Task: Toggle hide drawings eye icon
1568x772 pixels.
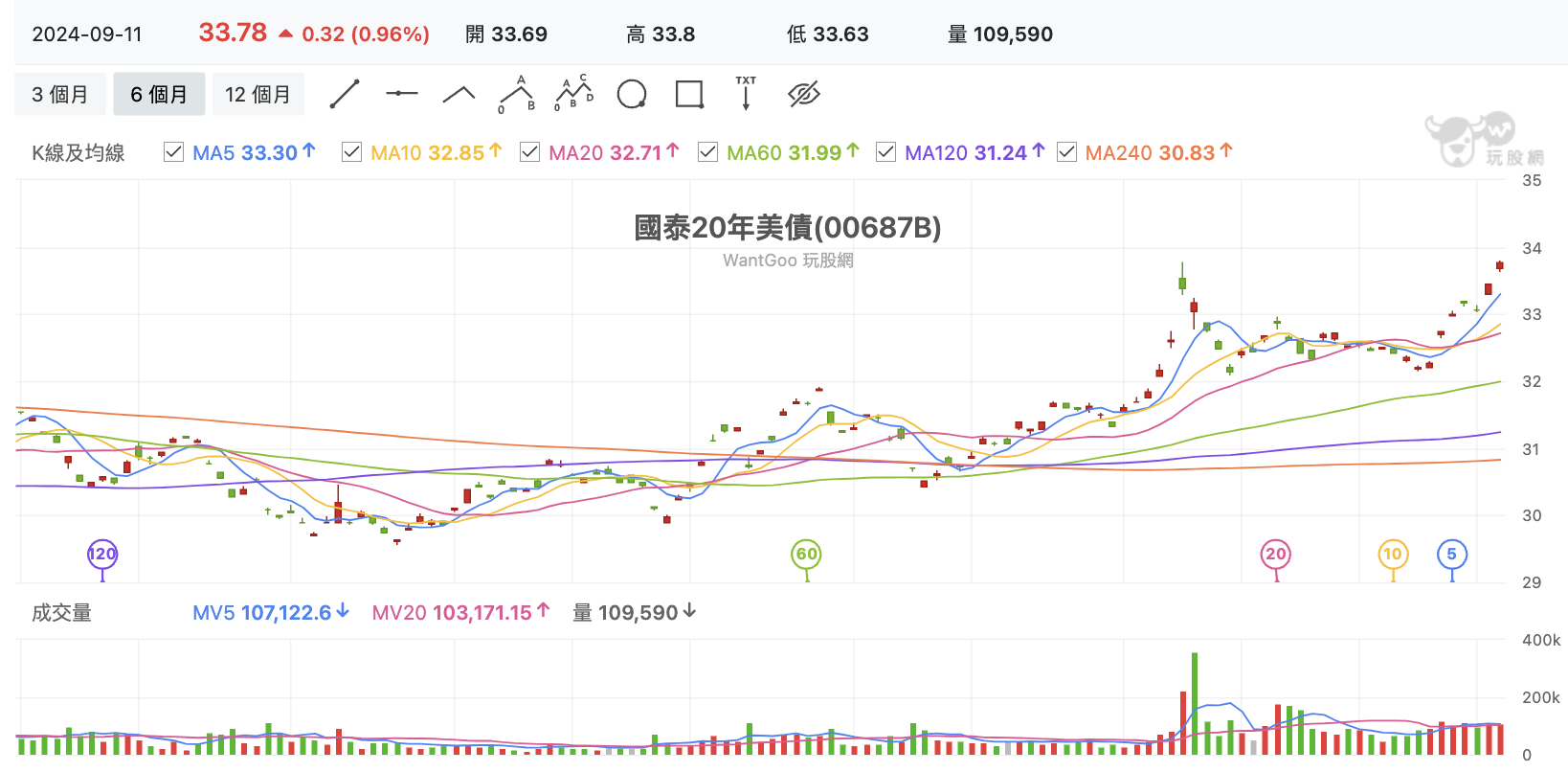Action: (x=804, y=94)
